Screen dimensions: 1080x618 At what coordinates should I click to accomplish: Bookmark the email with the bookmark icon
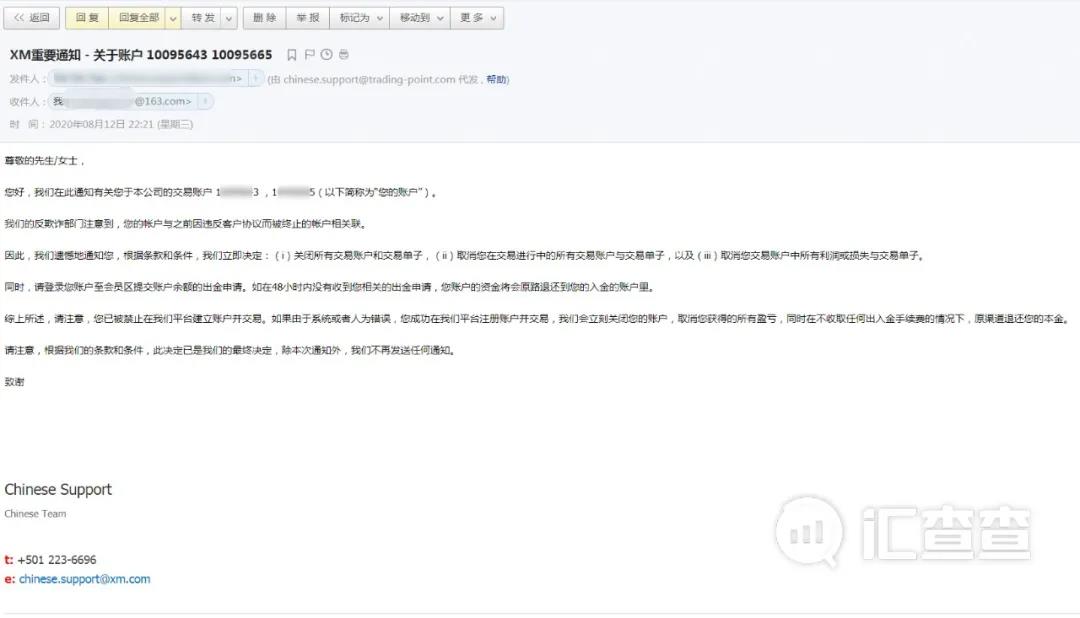point(291,54)
